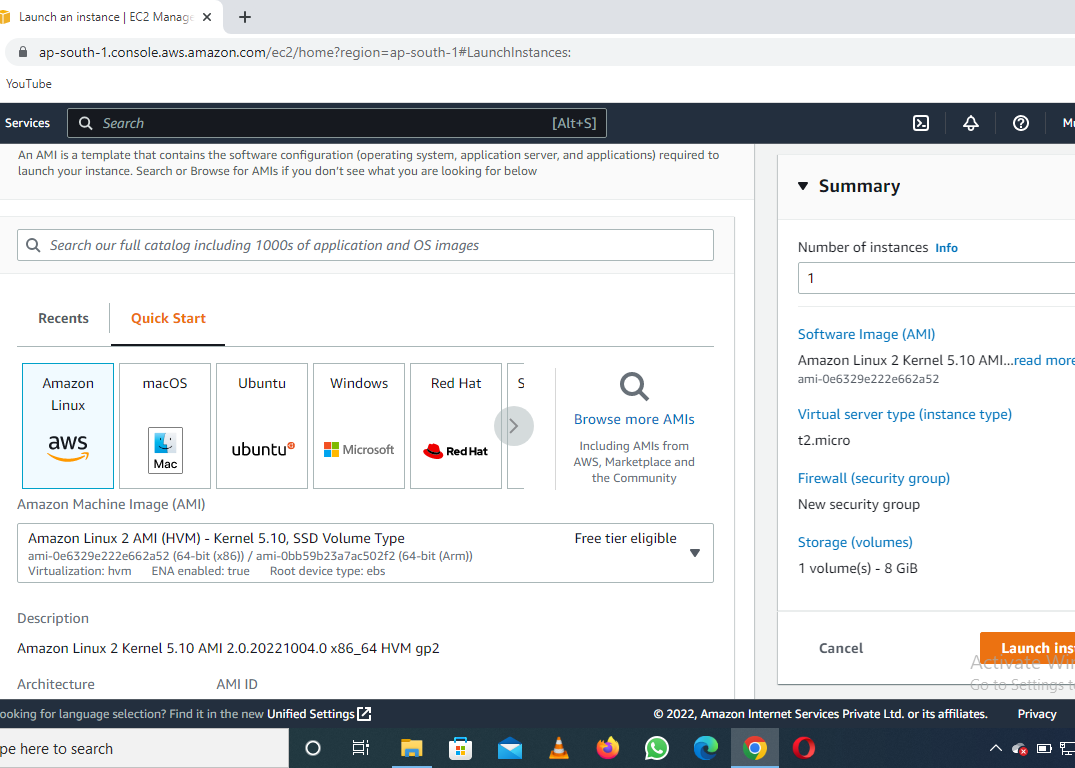This screenshot has height=768, width=1075.
Task: Open File Explorer from taskbar
Action: [411, 748]
